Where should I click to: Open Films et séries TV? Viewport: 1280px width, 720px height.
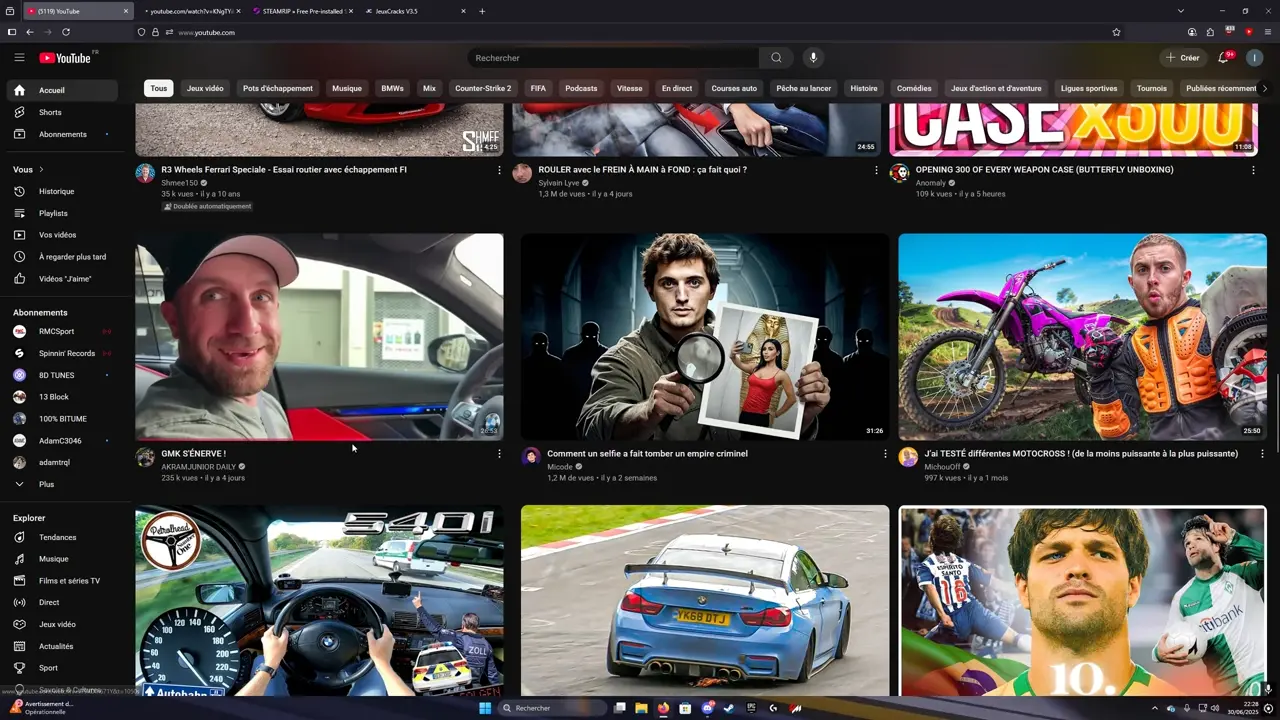pos(60,581)
